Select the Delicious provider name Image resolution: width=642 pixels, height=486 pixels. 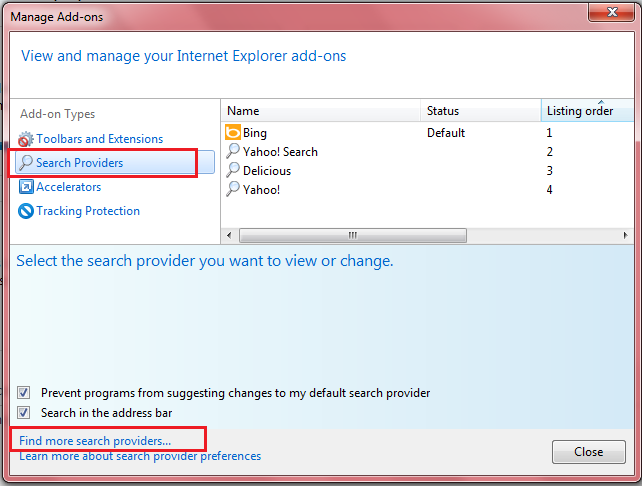click(x=267, y=171)
